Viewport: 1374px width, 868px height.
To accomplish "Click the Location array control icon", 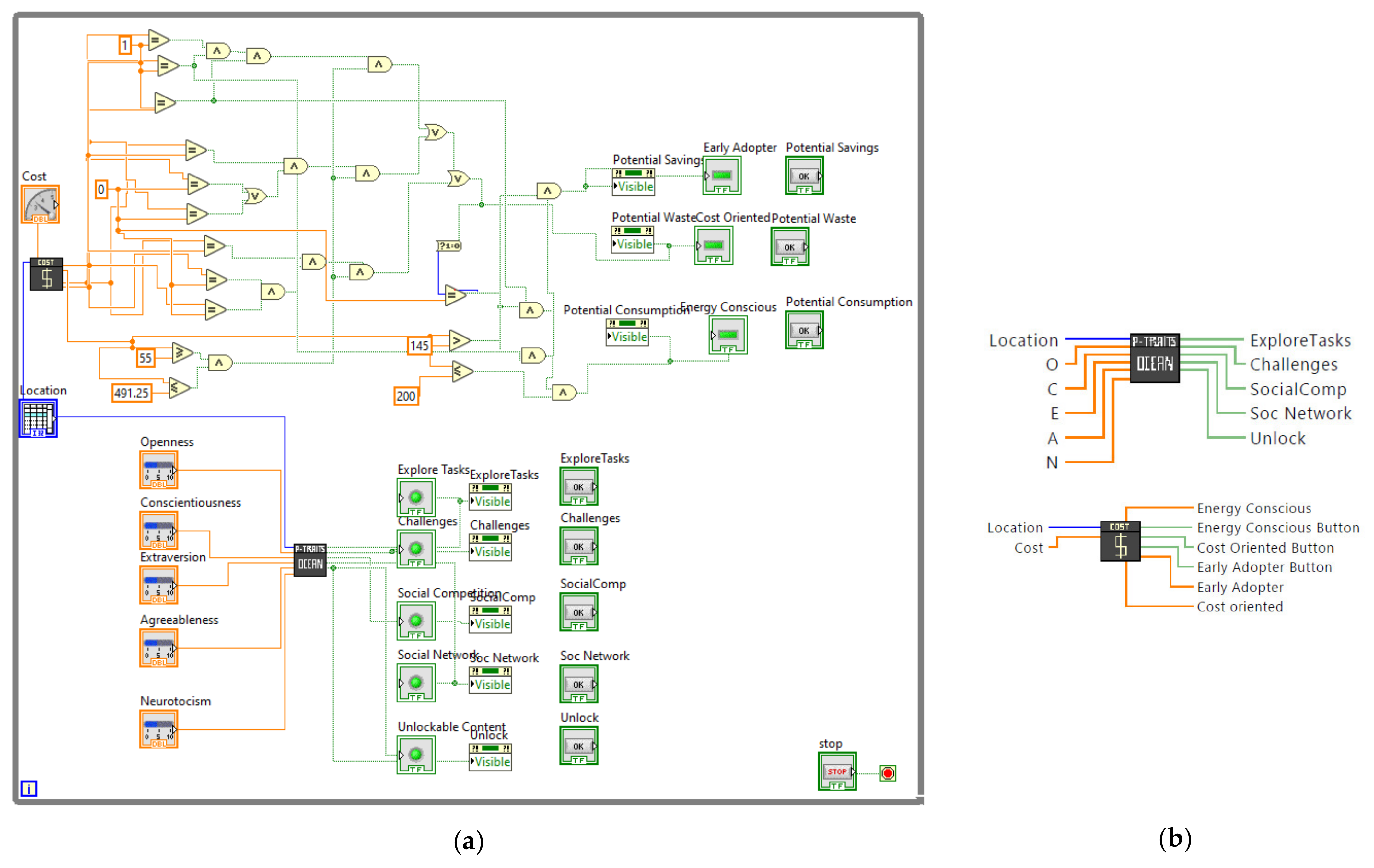I will pyautogui.click(x=38, y=418).
